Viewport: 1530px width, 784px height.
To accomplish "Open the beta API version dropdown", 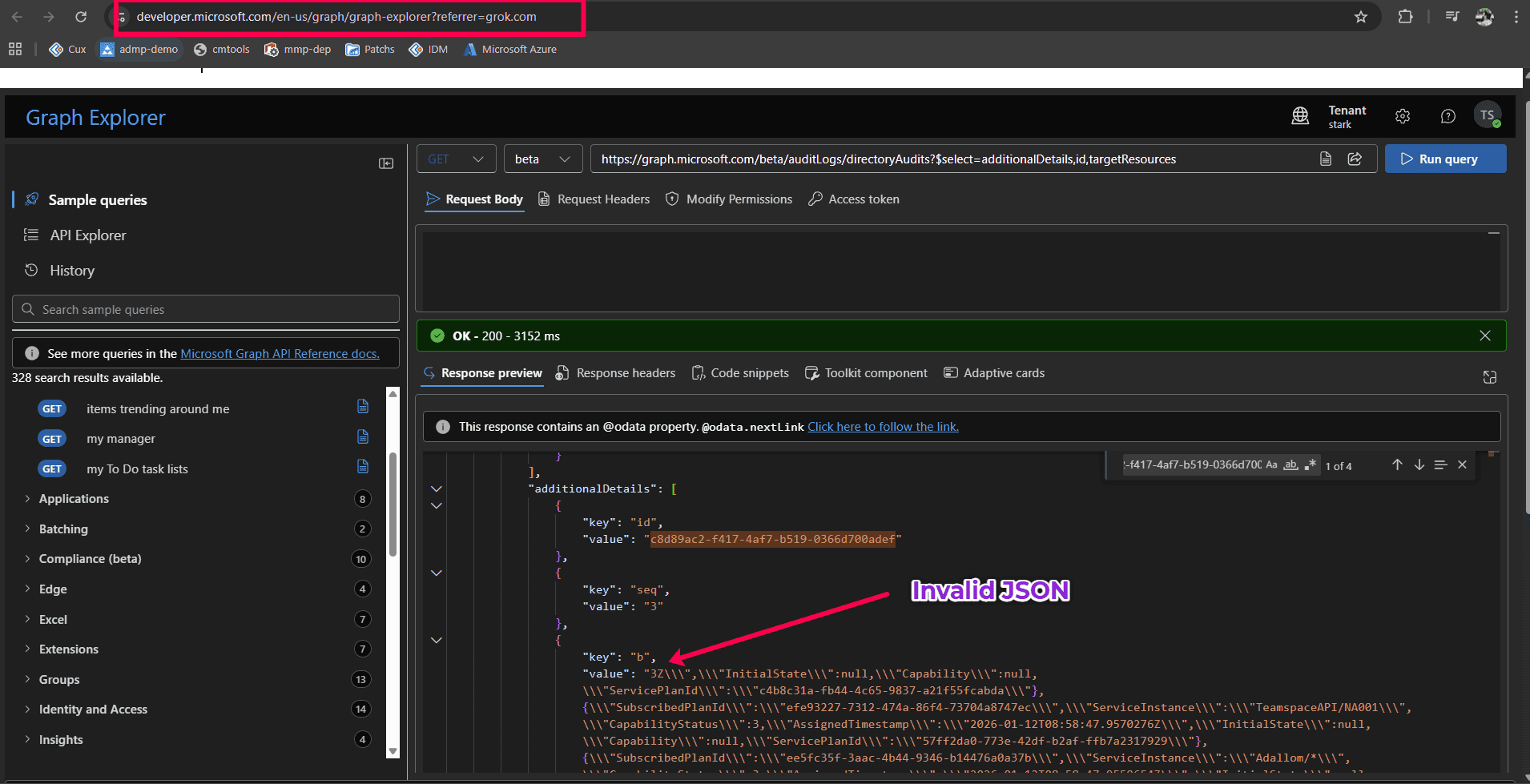I will [542, 159].
